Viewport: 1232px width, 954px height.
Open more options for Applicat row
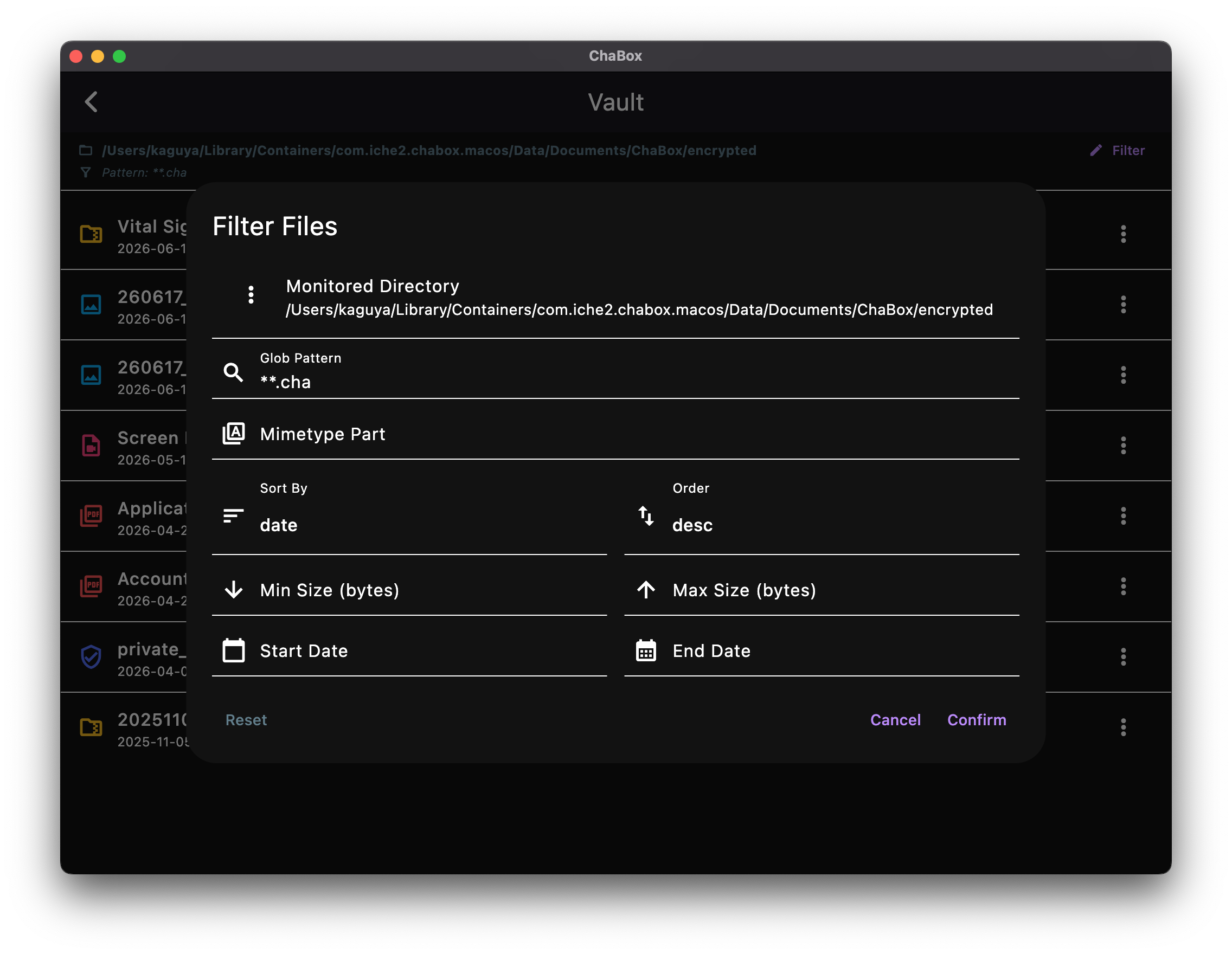(1123, 516)
